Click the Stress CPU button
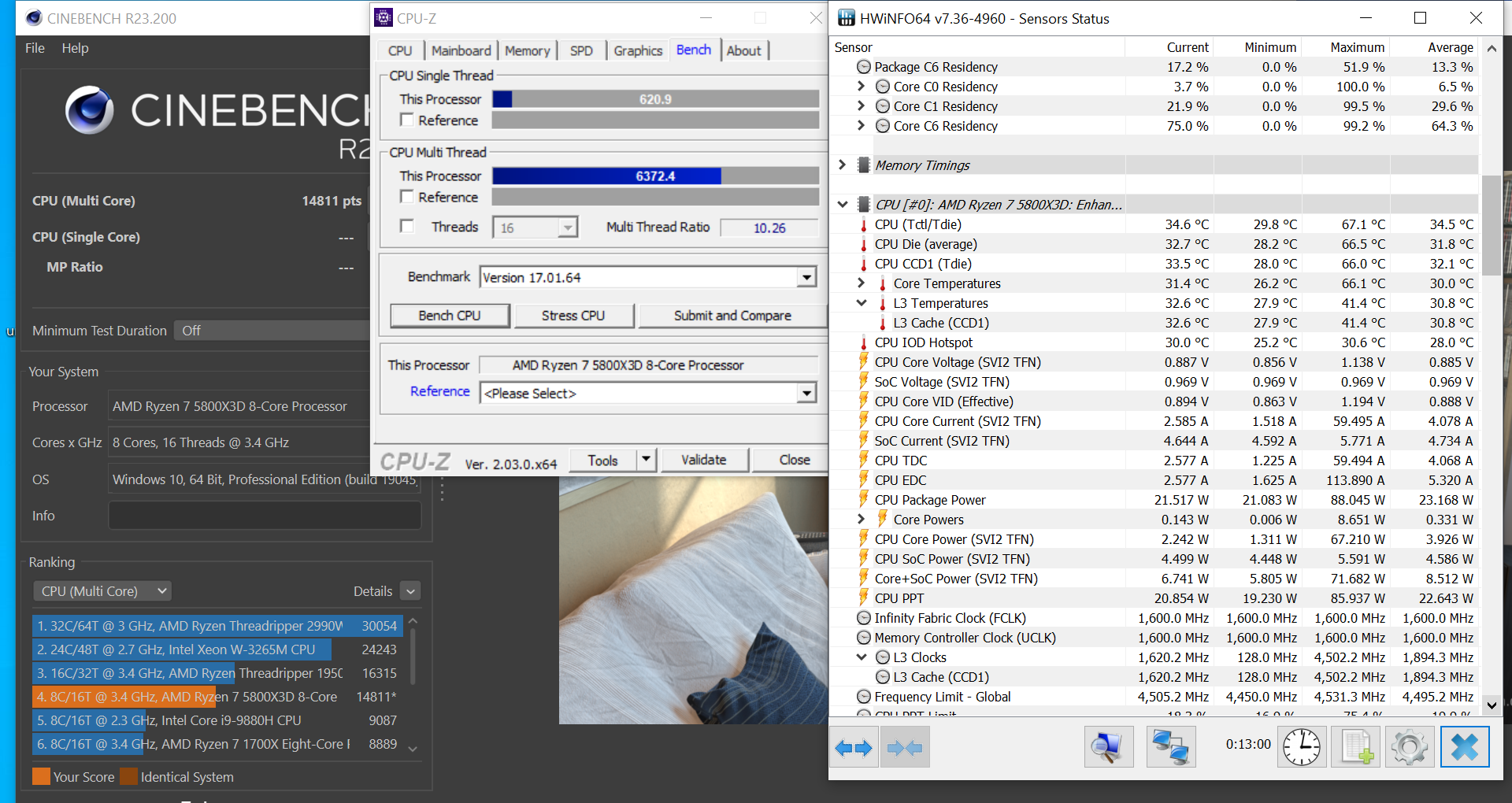The height and width of the screenshot is (803, 1512). point(574,315)
